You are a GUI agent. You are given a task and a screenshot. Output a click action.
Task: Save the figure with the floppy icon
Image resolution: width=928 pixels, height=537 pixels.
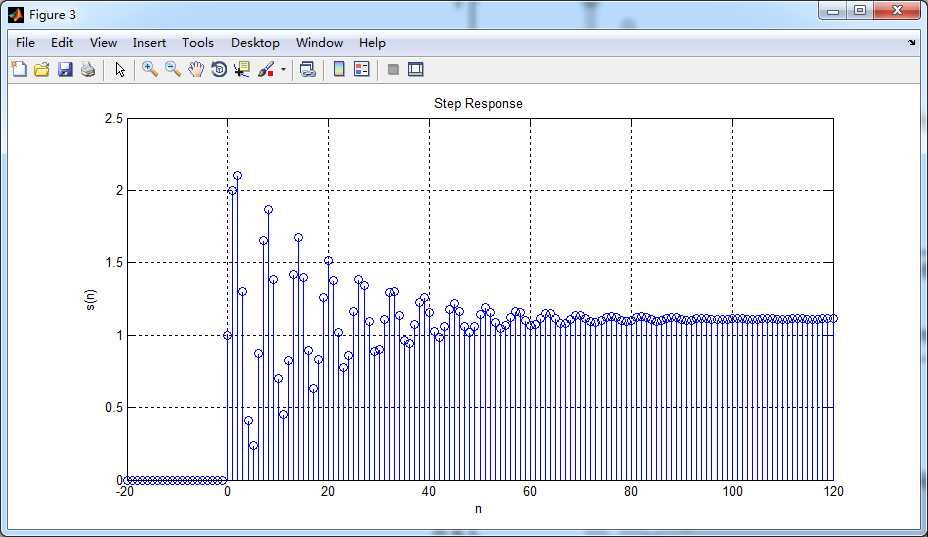(65, 69)
